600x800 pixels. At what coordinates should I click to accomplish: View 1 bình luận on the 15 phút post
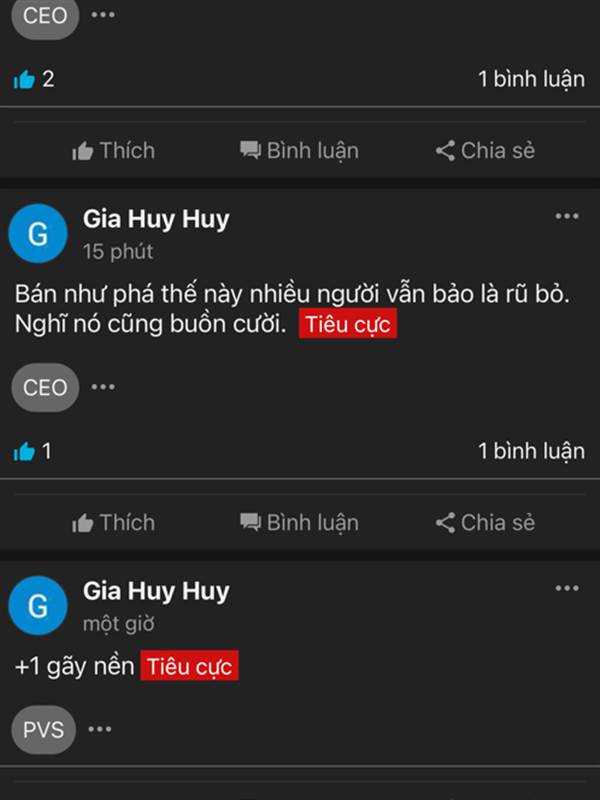point(531,451)
